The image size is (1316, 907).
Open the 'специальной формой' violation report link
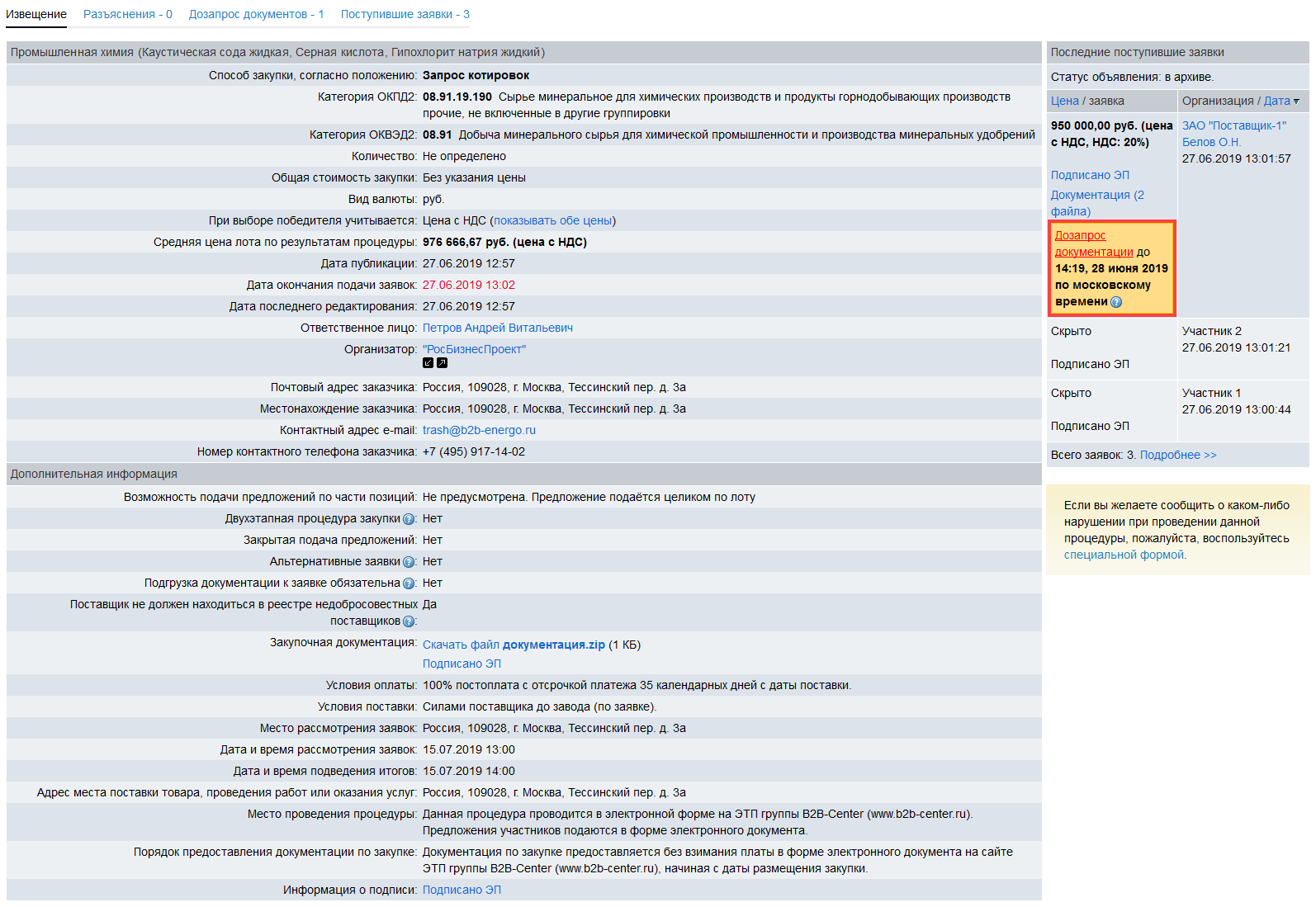click(1124, 555)
